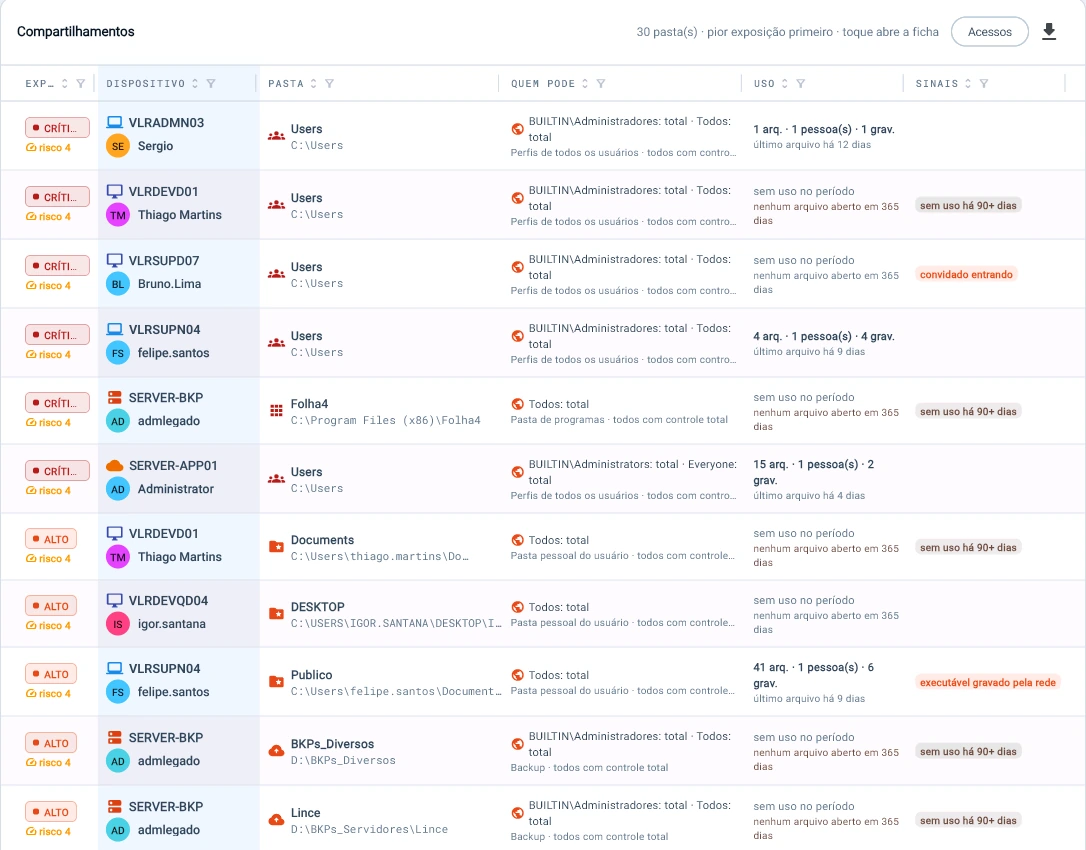Click the monitor icon next to VLRDEVQD04

114,601
